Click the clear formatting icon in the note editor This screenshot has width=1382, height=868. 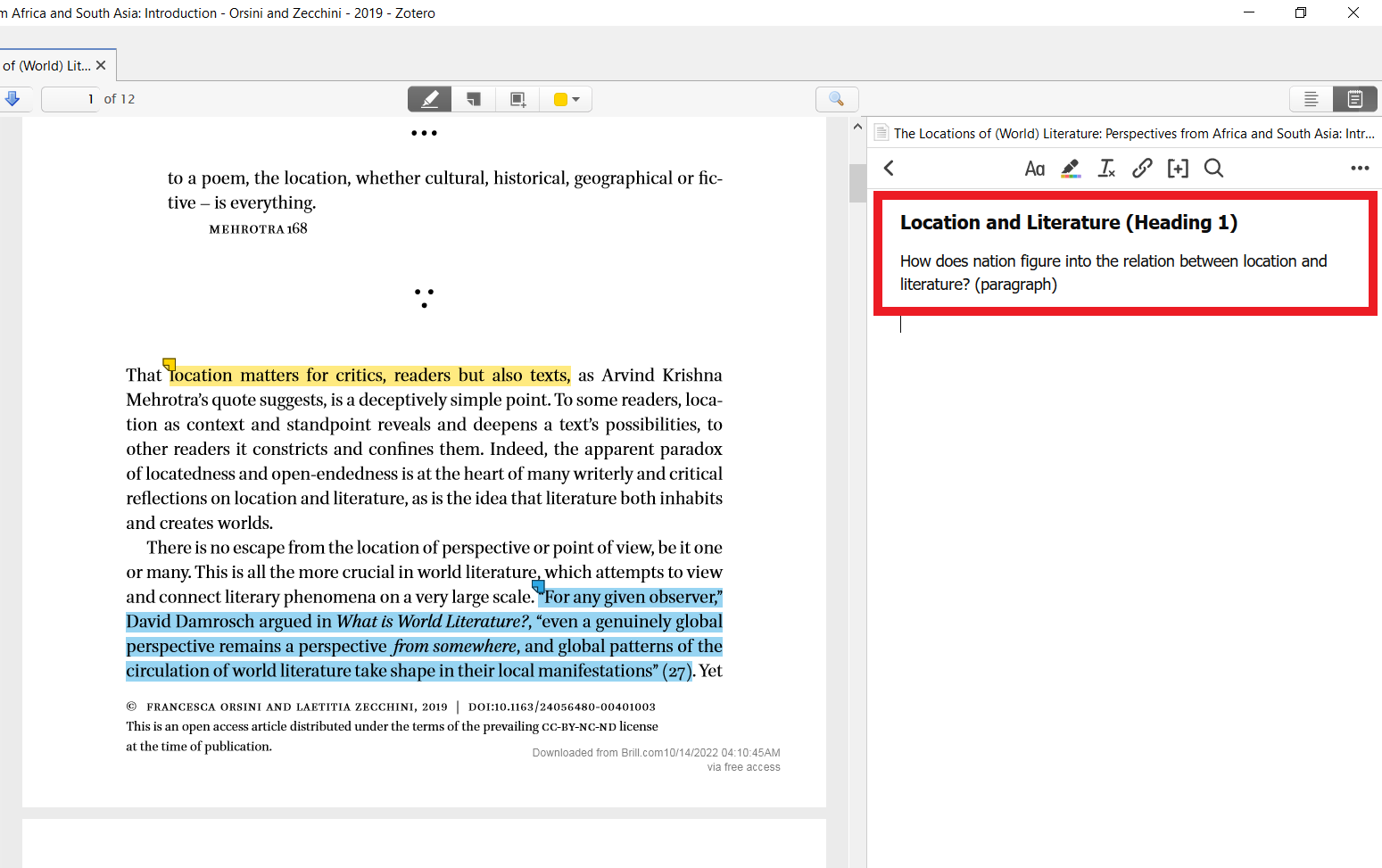click(1106, 168)
